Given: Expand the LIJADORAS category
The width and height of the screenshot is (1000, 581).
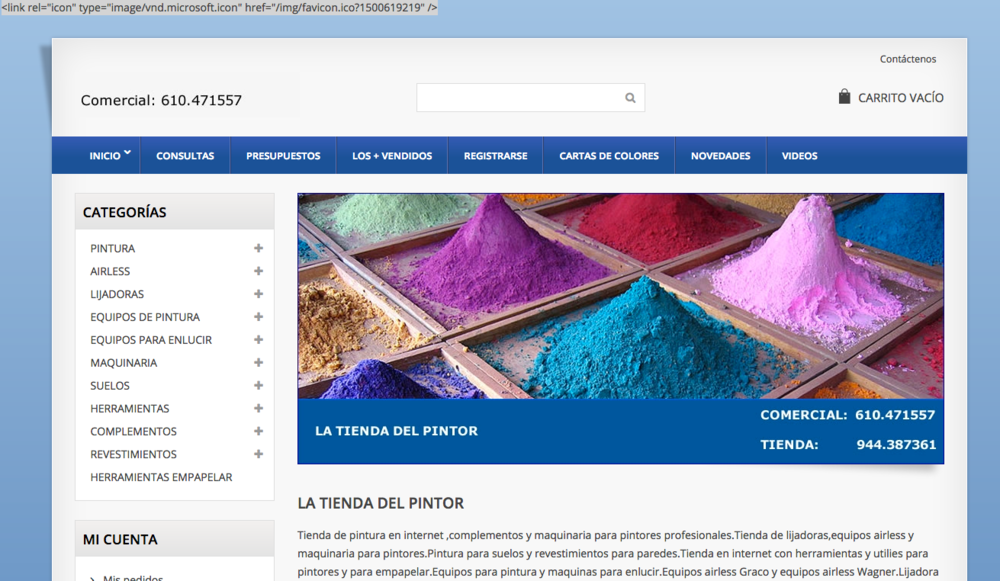Looking at the screenshot, I should tap(258, 294).
